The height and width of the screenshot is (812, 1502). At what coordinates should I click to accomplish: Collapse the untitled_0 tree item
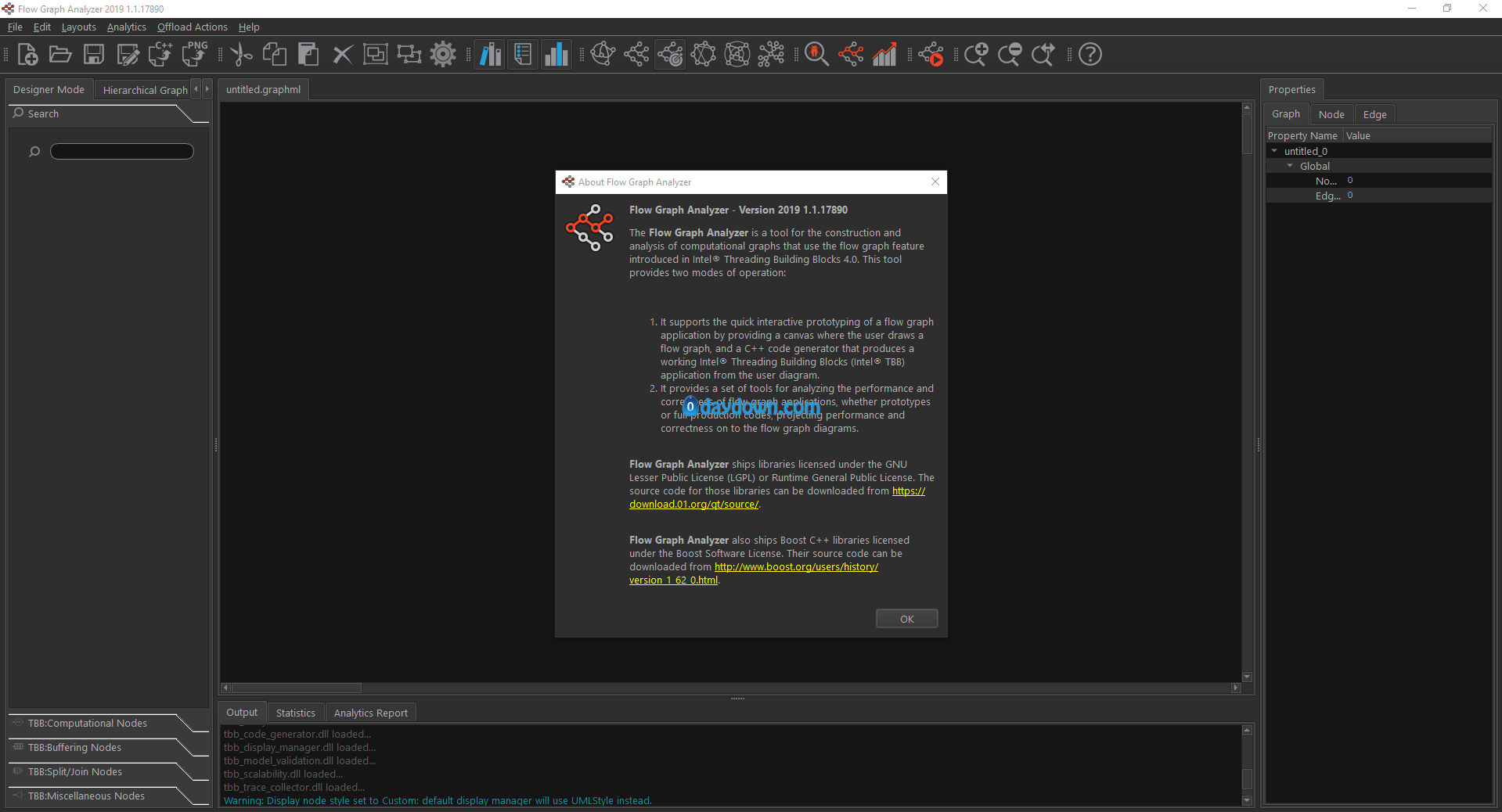(1274, 151)
